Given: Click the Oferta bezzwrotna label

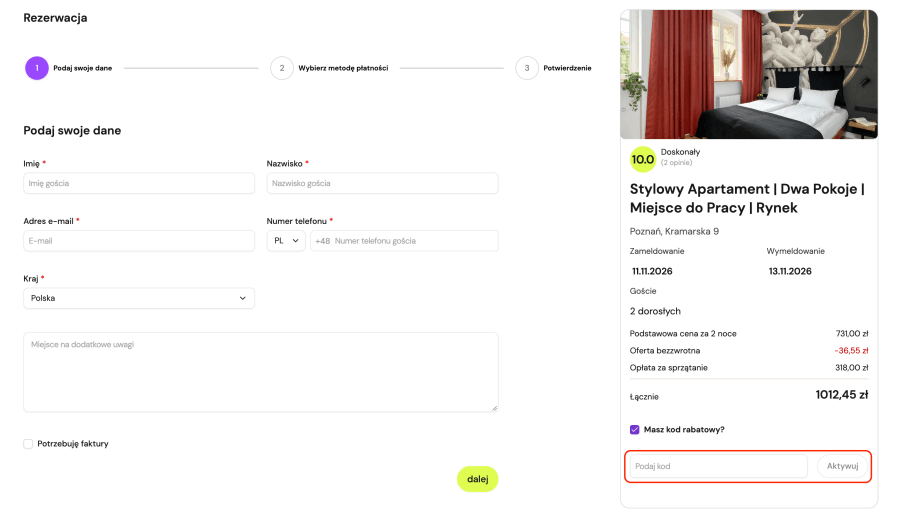Looking at the screenshot, I should 665,351.
